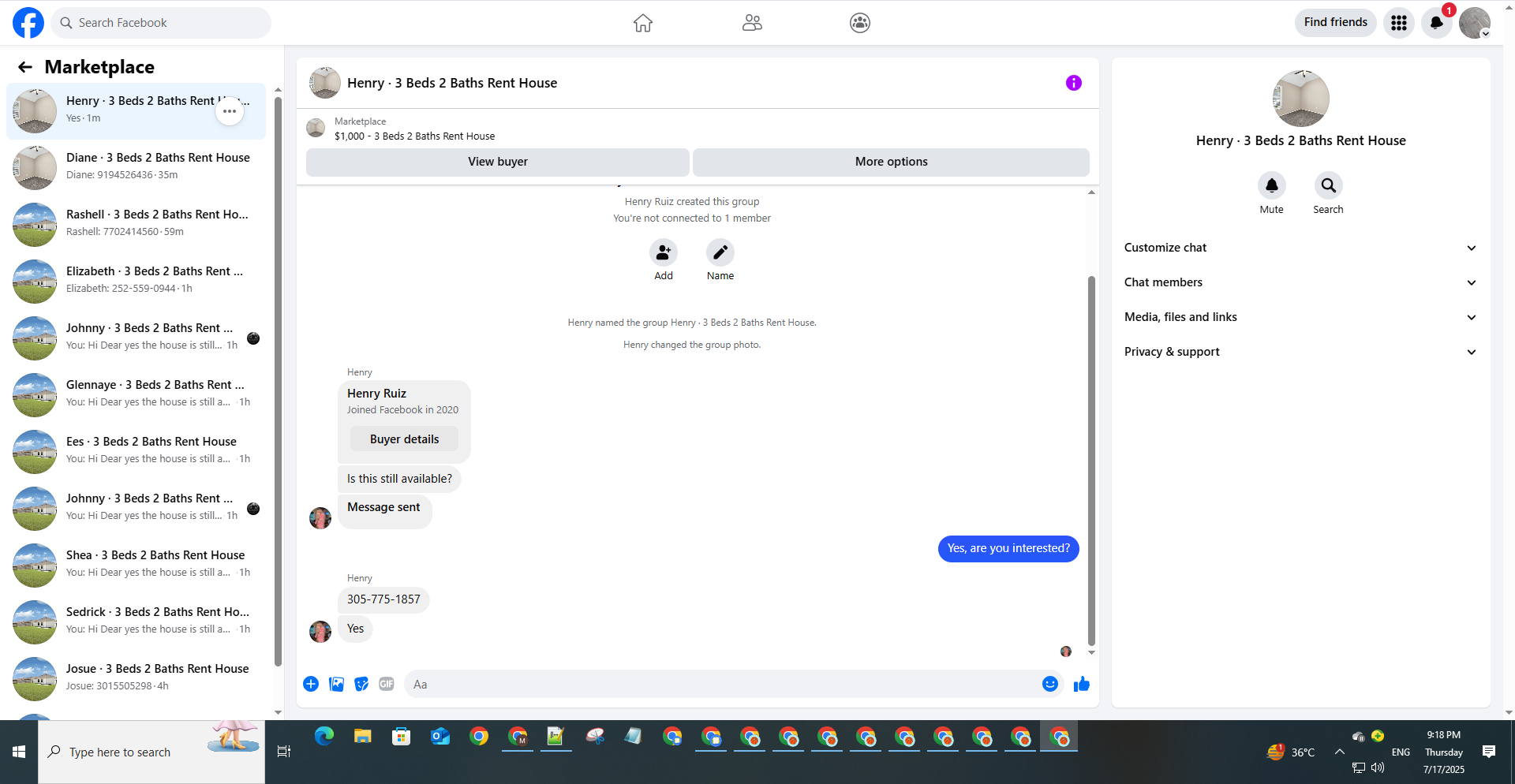Send a thumbs-up like
Viewport: 1515px width, 784px height.
(x=1082, y=684)
